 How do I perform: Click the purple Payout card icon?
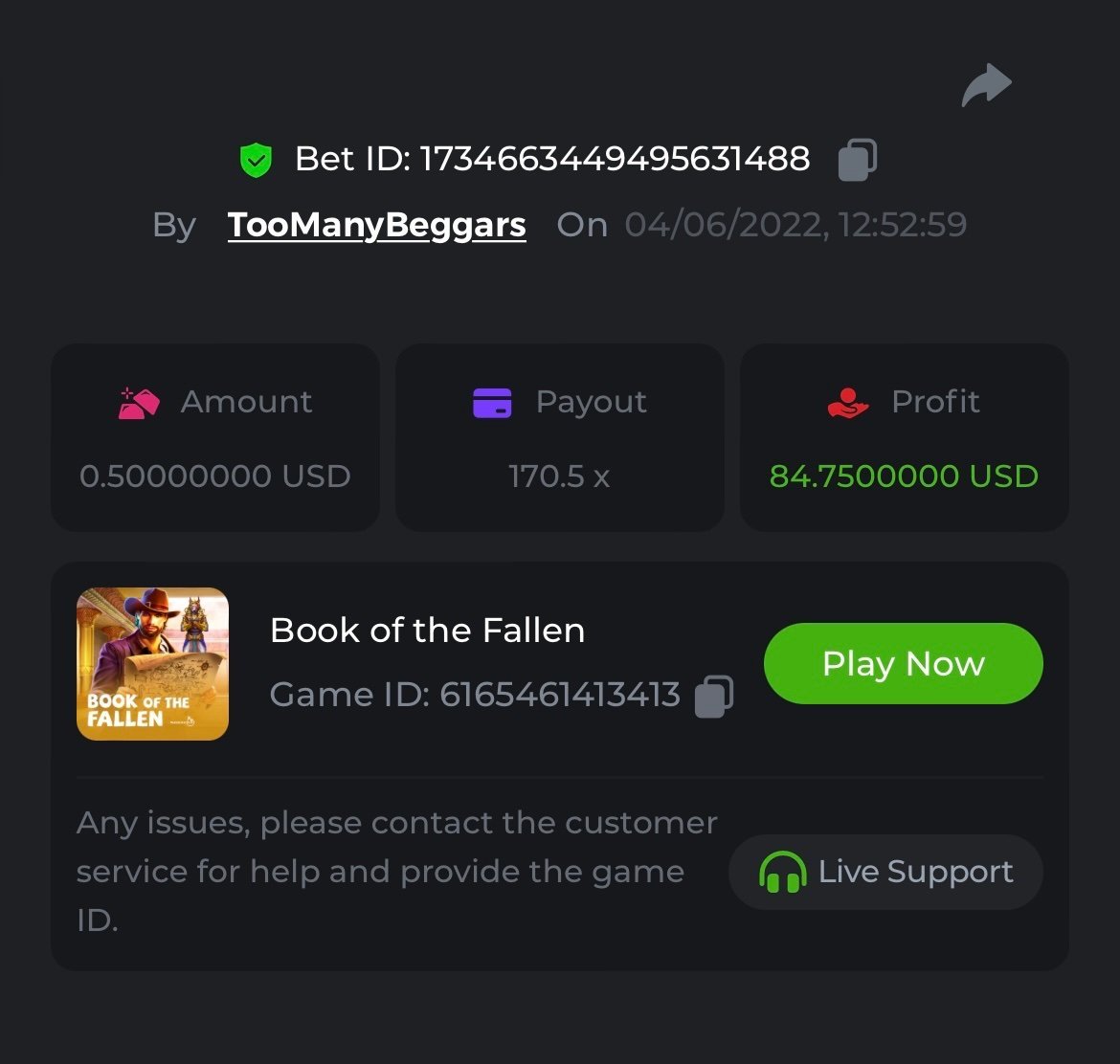(492, 403)
